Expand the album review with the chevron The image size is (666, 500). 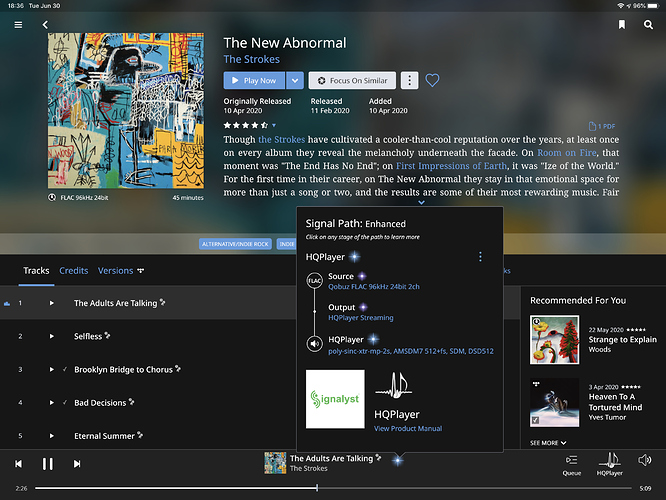(421, 202)
